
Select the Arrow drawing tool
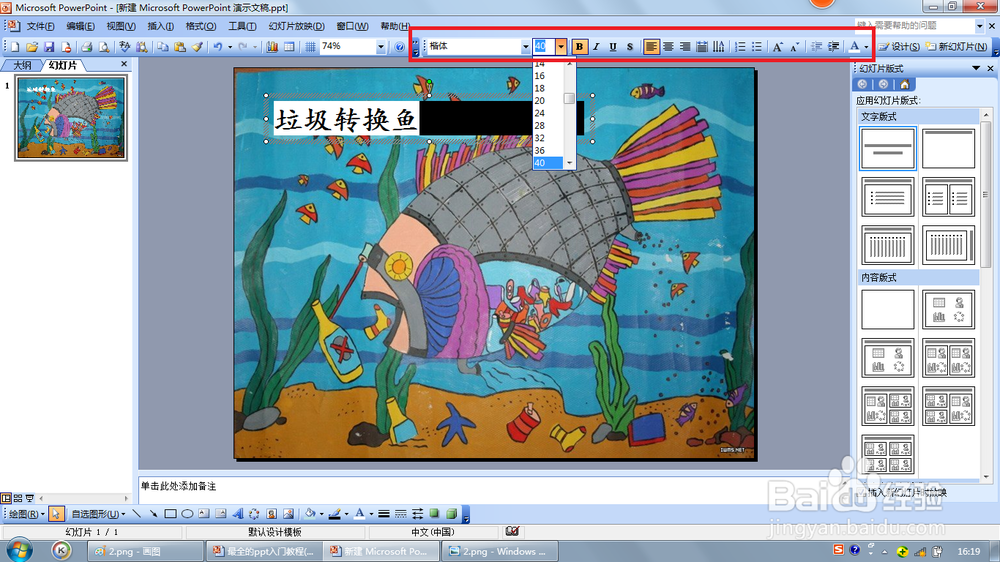153,514
